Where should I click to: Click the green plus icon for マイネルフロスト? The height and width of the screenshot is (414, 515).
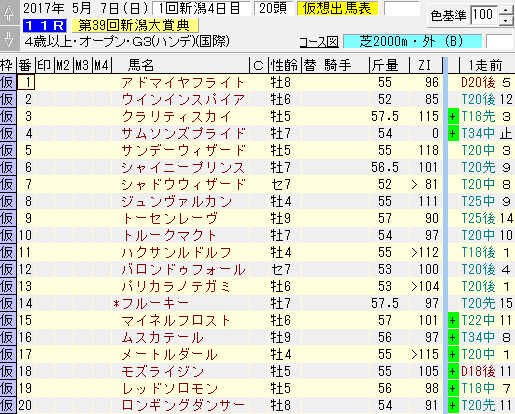coord(453,320)
